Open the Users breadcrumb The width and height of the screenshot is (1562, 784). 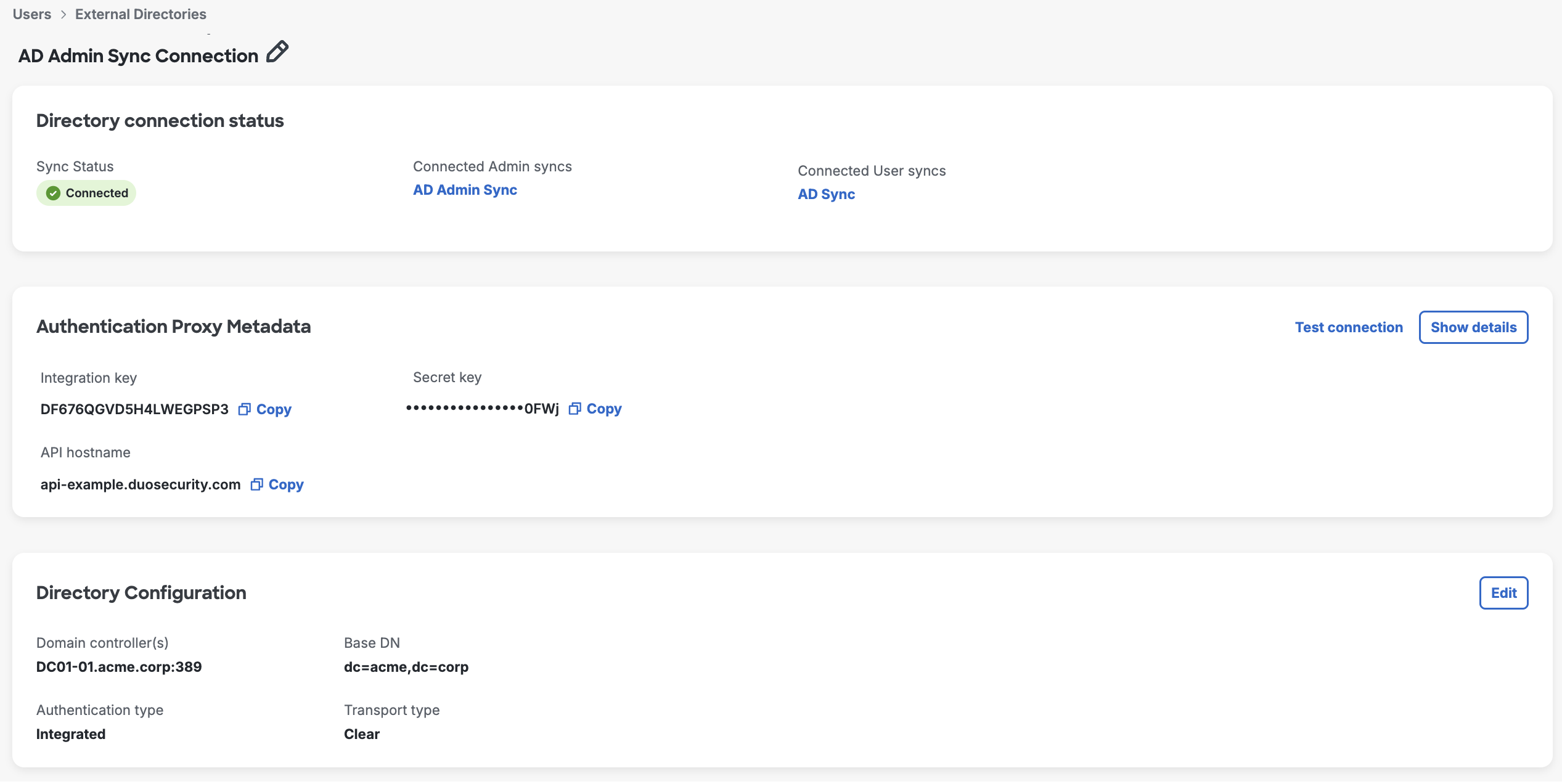tap(32, 14)
